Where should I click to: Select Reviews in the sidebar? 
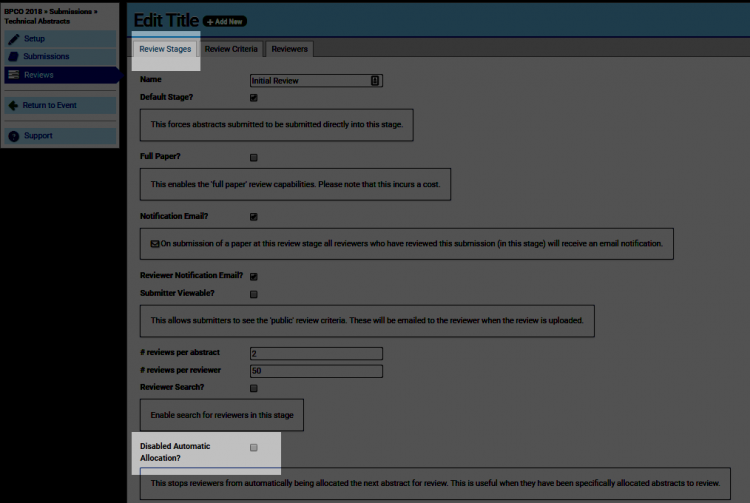60,75
